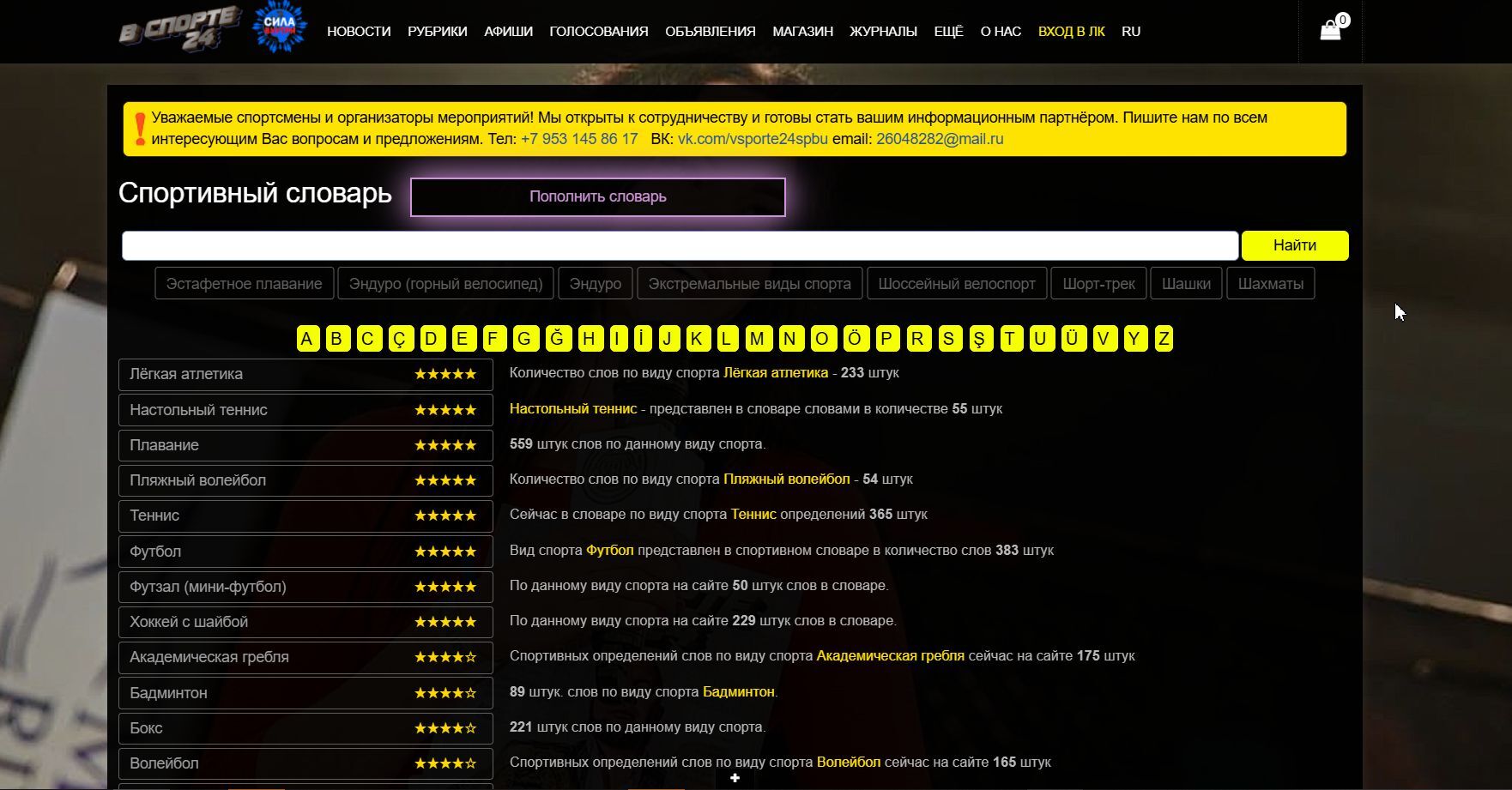The image size is (1512, 790).
Task: Select letter Z in alphabet filter
Action: (x=1164, y=339)
